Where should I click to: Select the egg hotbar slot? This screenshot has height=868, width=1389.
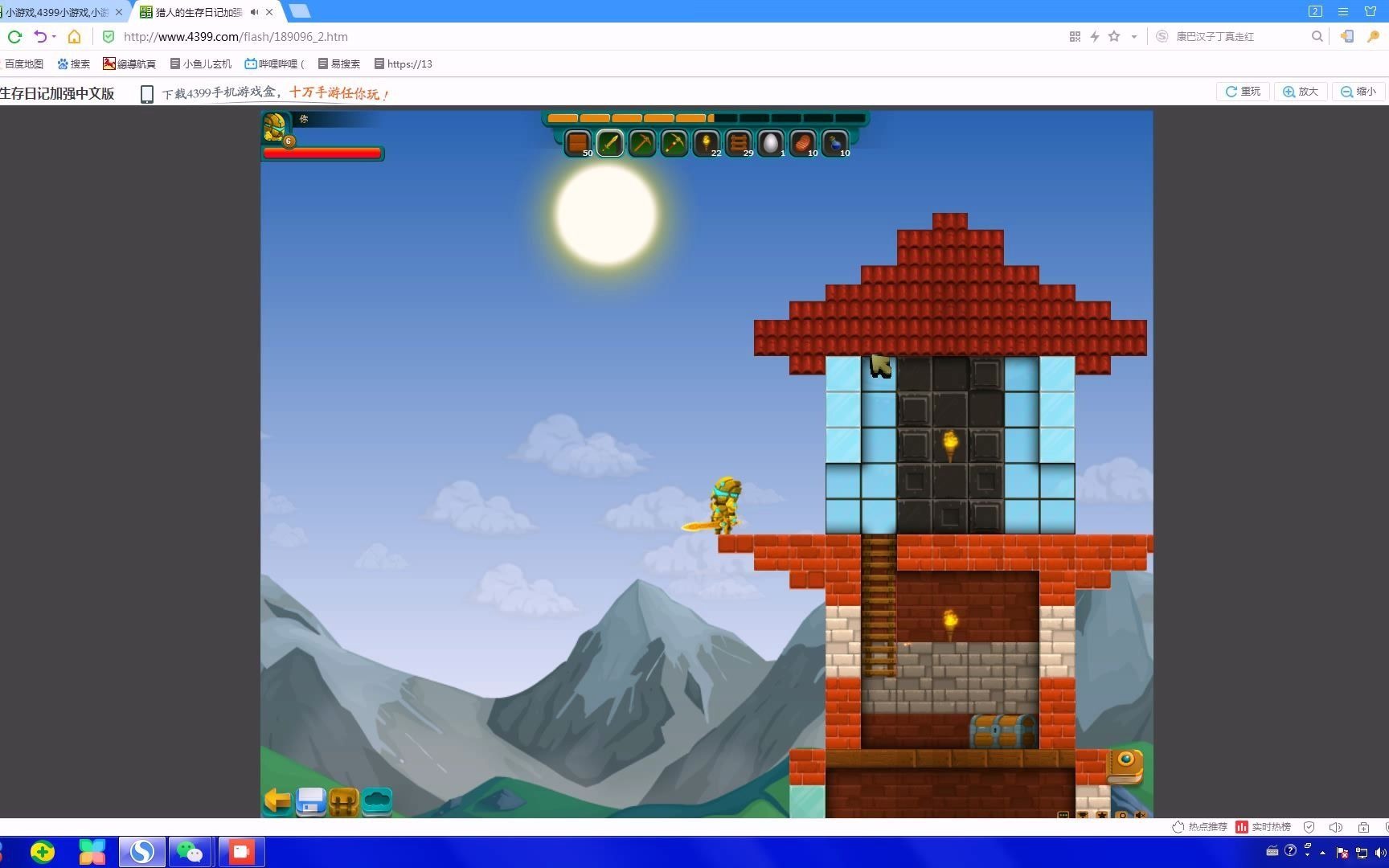point(771,143)
